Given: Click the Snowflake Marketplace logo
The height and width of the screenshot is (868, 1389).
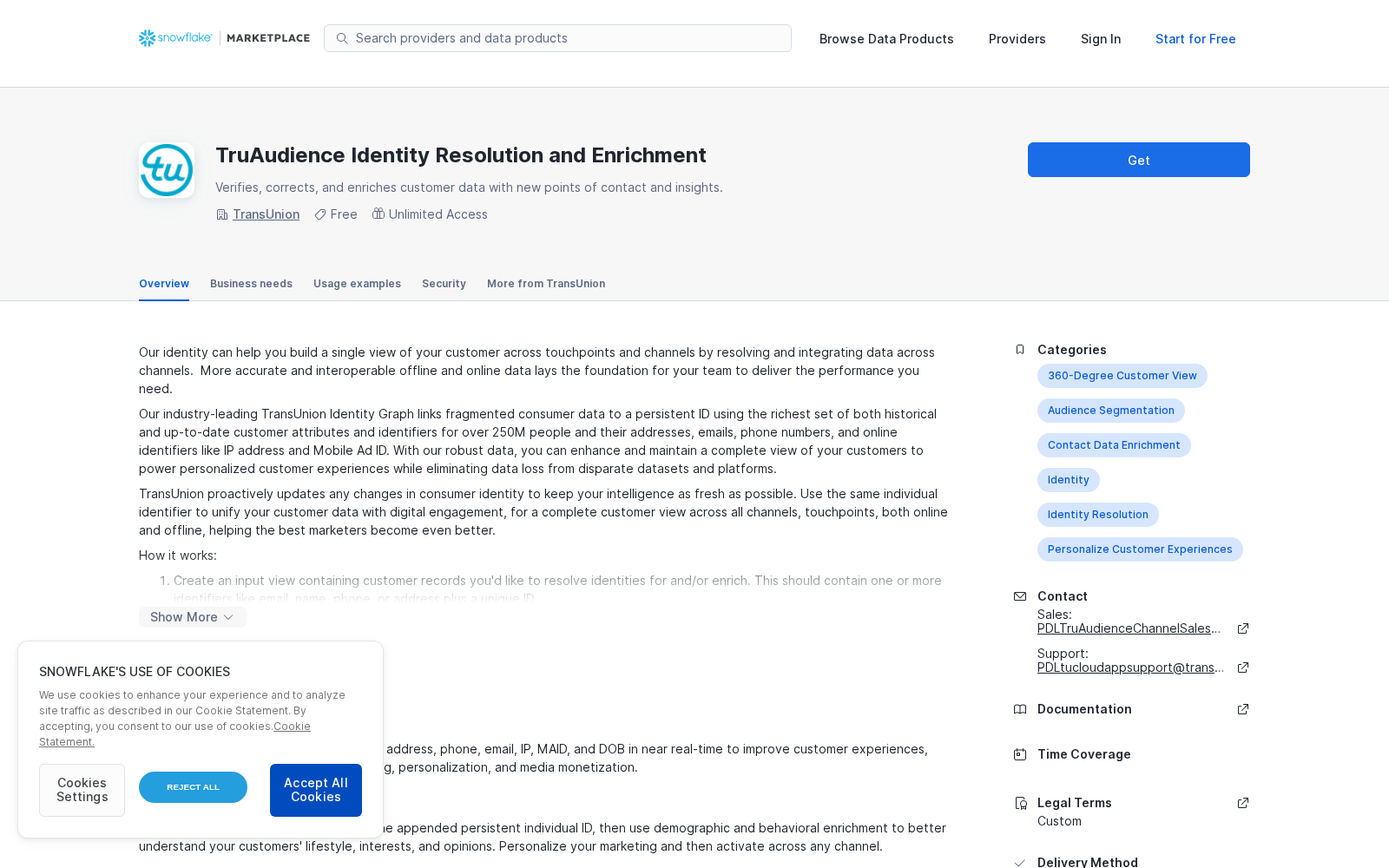Looking at the screenshot, I should (x=224, y=38).
